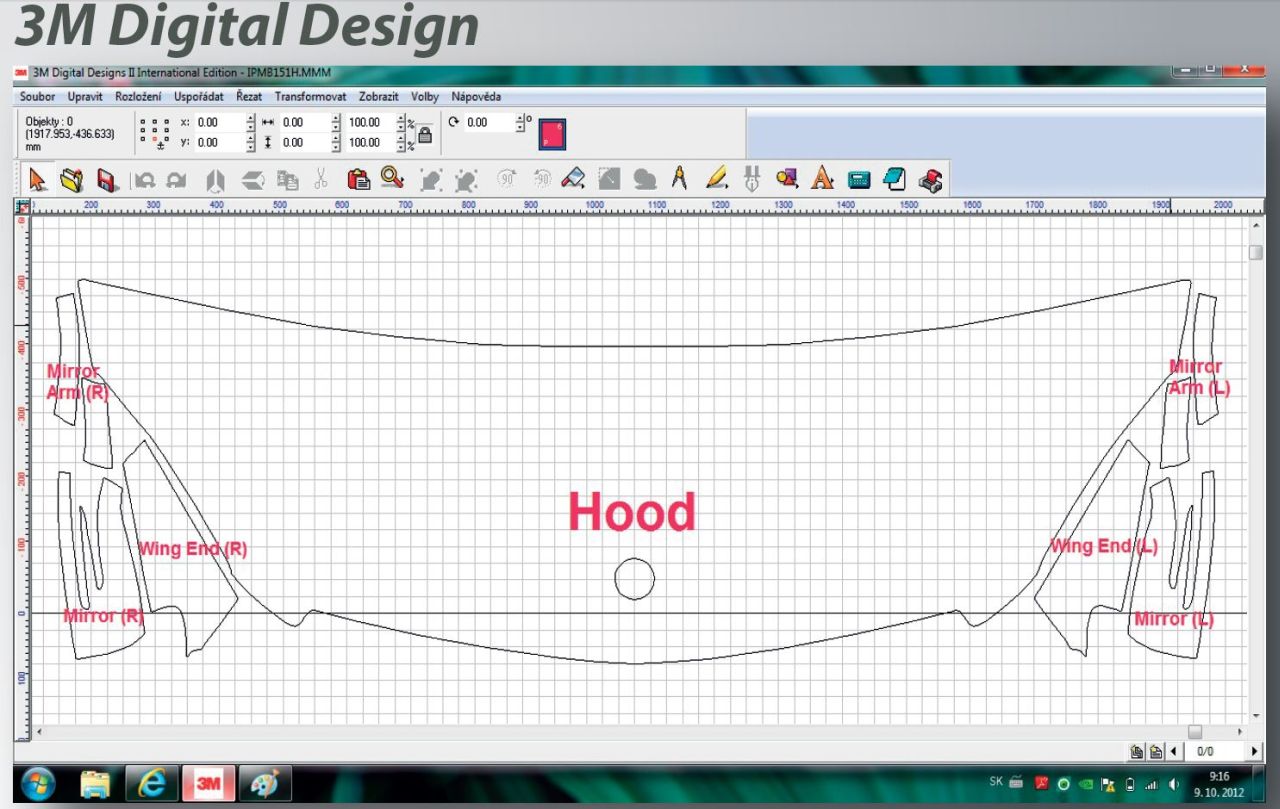Open the Nápověda menu
The image size is (1280, 809).
point(476,97)
